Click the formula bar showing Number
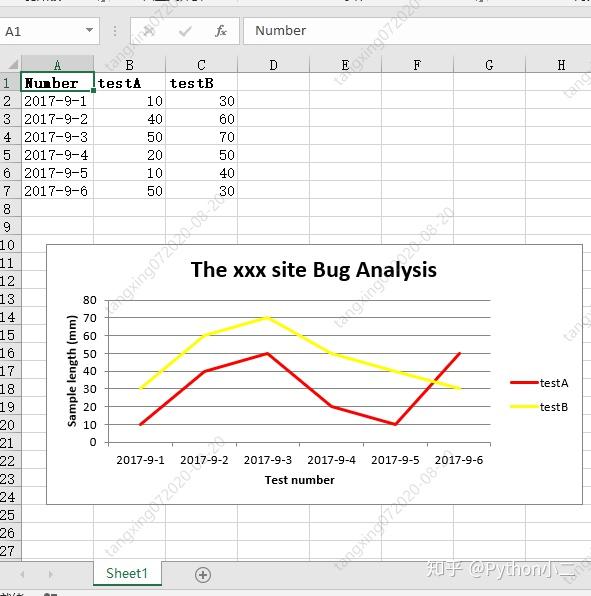Screen dimensions: 591x596 [x=417, y=31]
